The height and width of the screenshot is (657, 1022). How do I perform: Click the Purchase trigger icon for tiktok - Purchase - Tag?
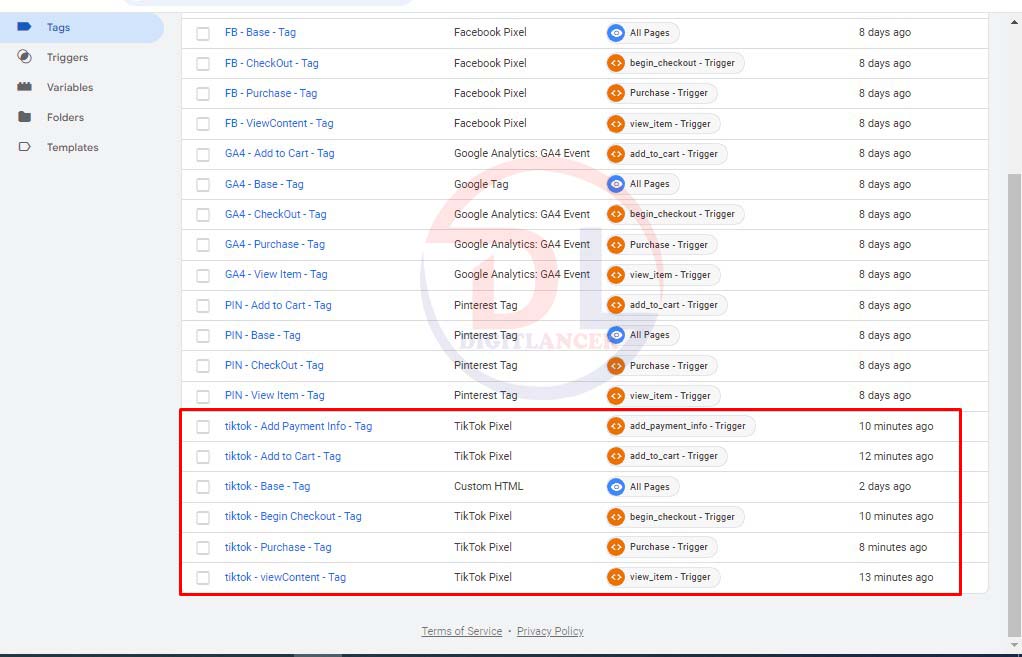(615, 547)
